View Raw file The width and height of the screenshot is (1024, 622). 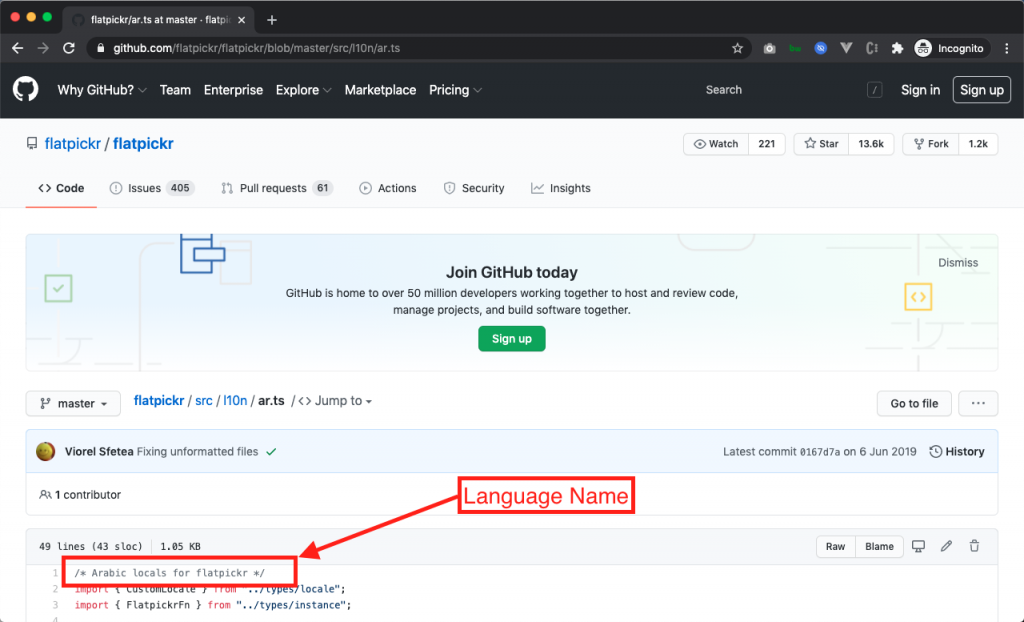(835, 546)
